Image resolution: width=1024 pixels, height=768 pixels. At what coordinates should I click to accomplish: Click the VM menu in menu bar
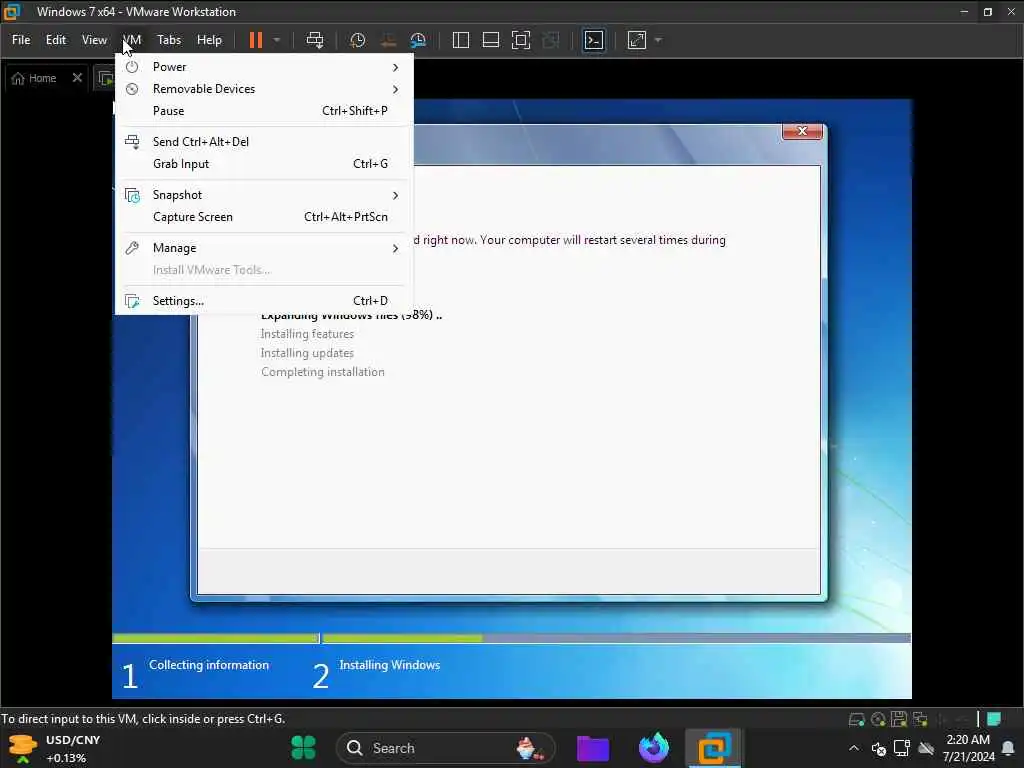tap(132, 40)
